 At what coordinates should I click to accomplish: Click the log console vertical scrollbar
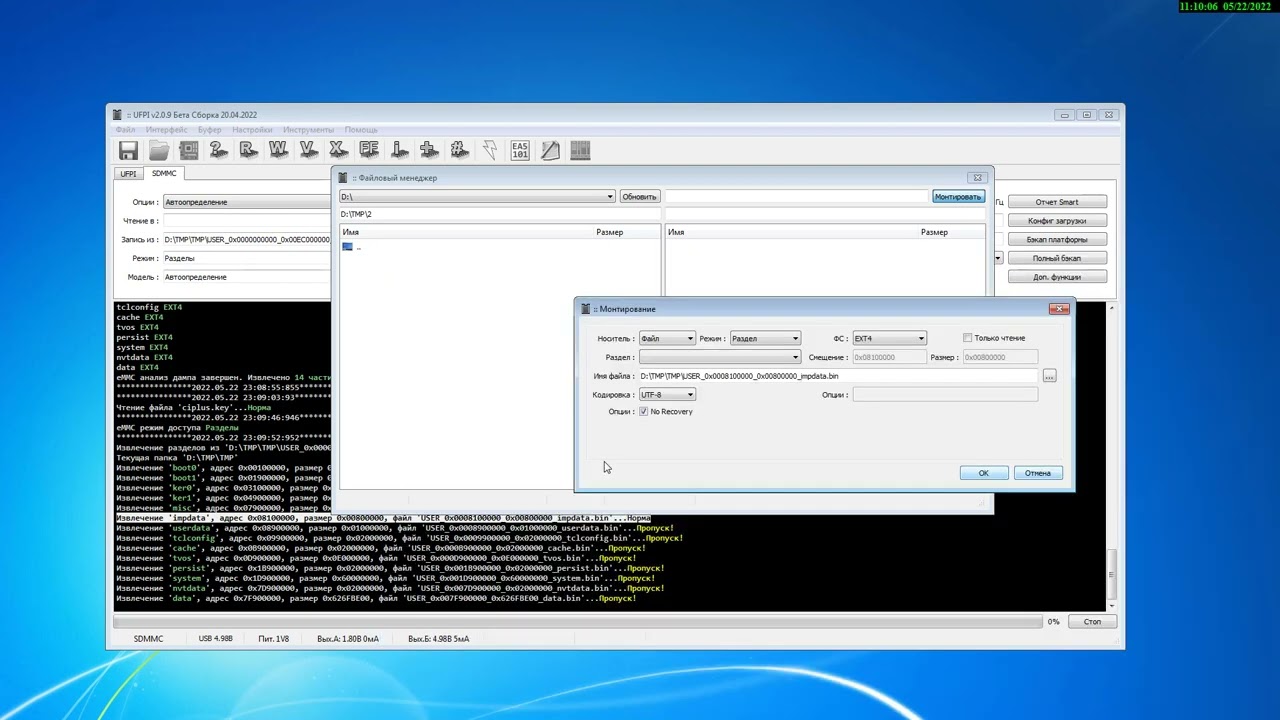coord(1112,455)
